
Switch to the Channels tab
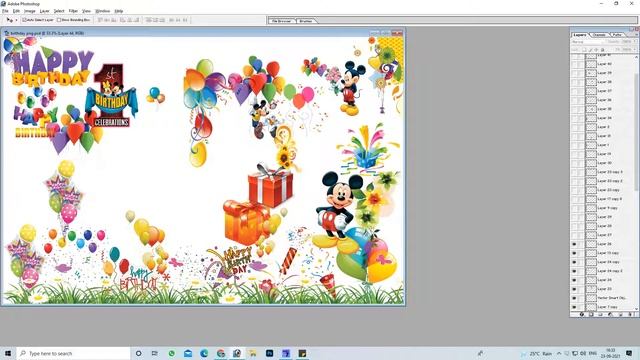pyautogui.click(x=599, y=35)
